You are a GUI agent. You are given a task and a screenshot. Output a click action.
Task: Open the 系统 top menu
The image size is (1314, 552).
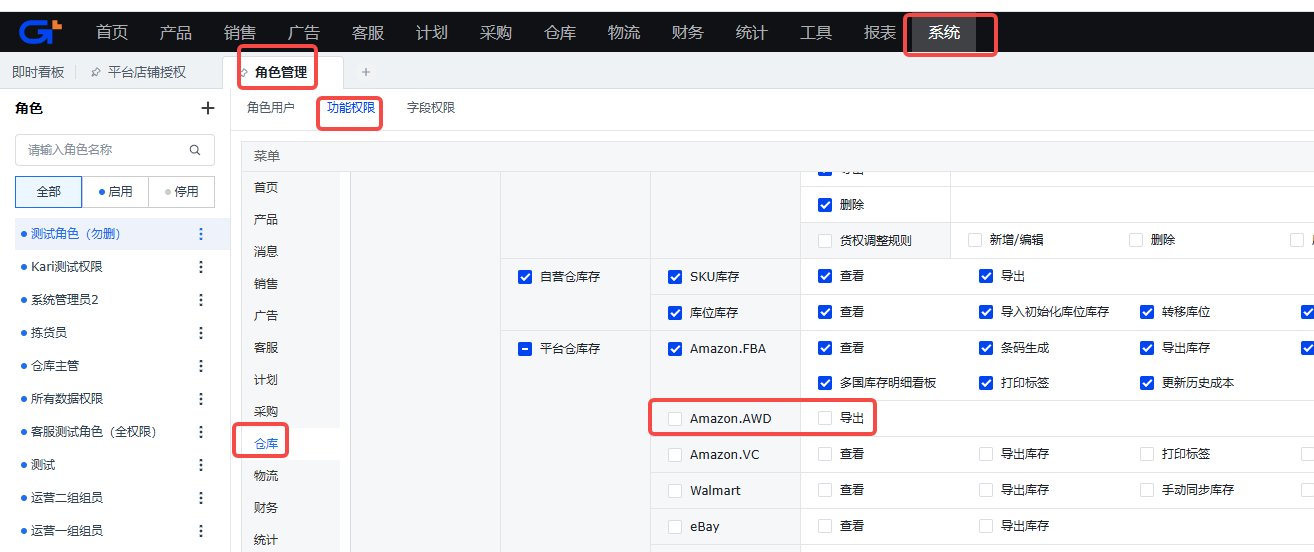coord(944,33)
